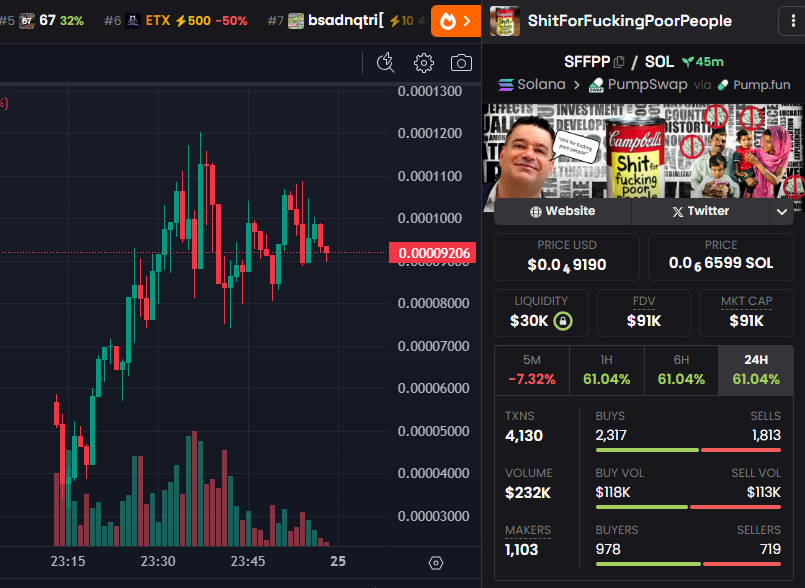This screenshot has width=805, height=588.
Task: Copy the SFFPP token address icon
Action: coord(619,62)
